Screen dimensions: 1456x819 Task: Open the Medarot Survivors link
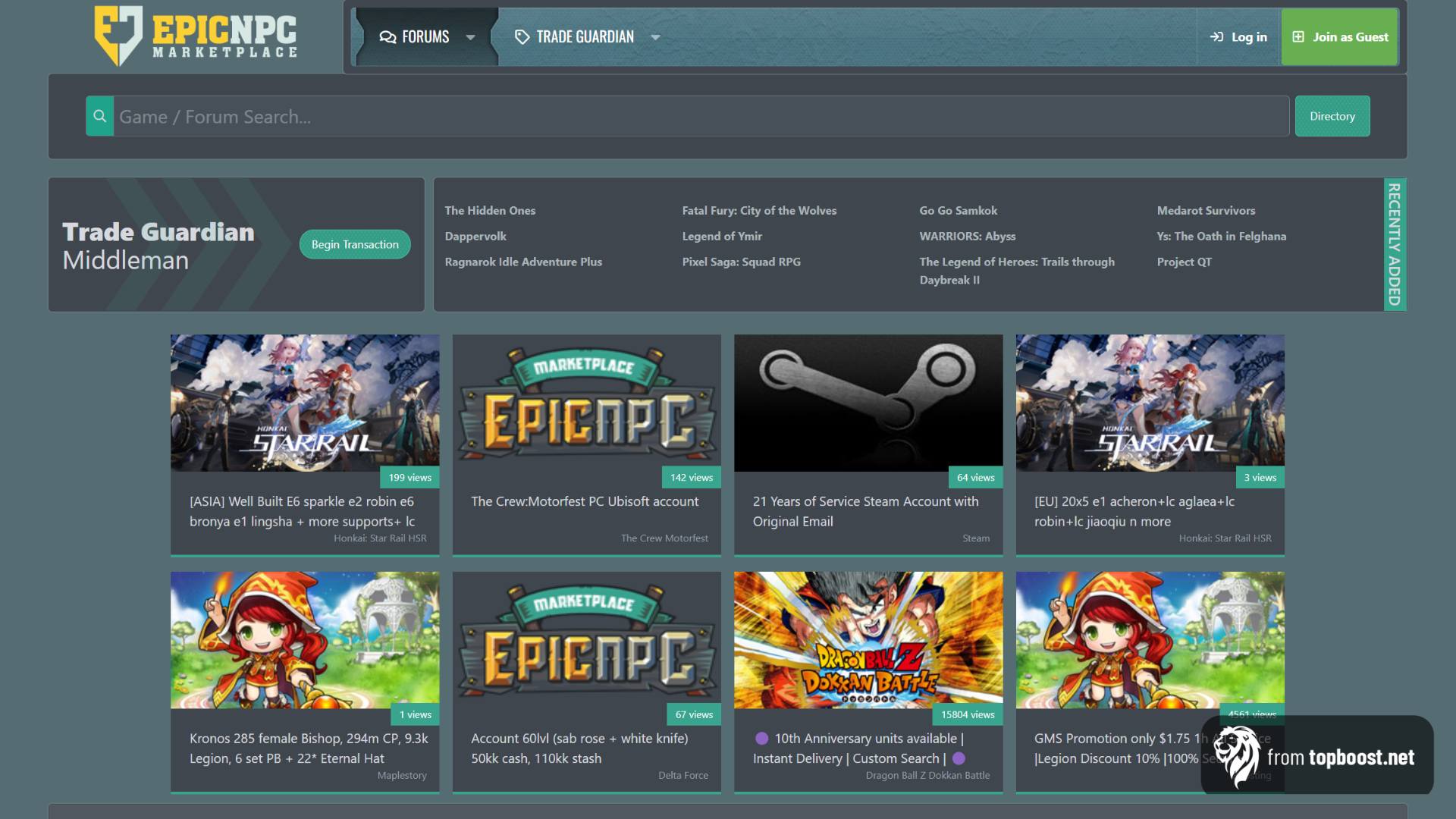click(1206, 210)
